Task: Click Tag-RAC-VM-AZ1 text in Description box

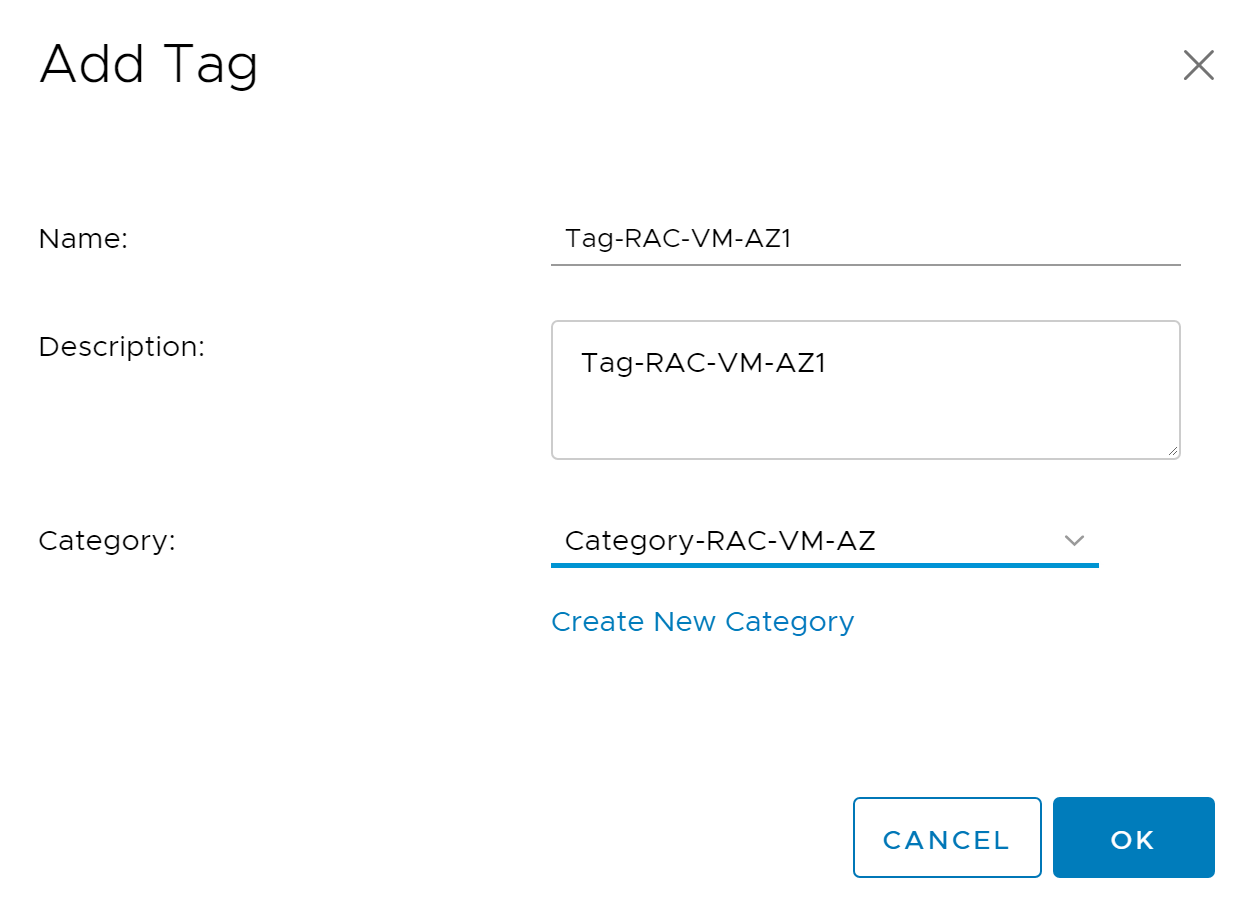Action: 703,362
